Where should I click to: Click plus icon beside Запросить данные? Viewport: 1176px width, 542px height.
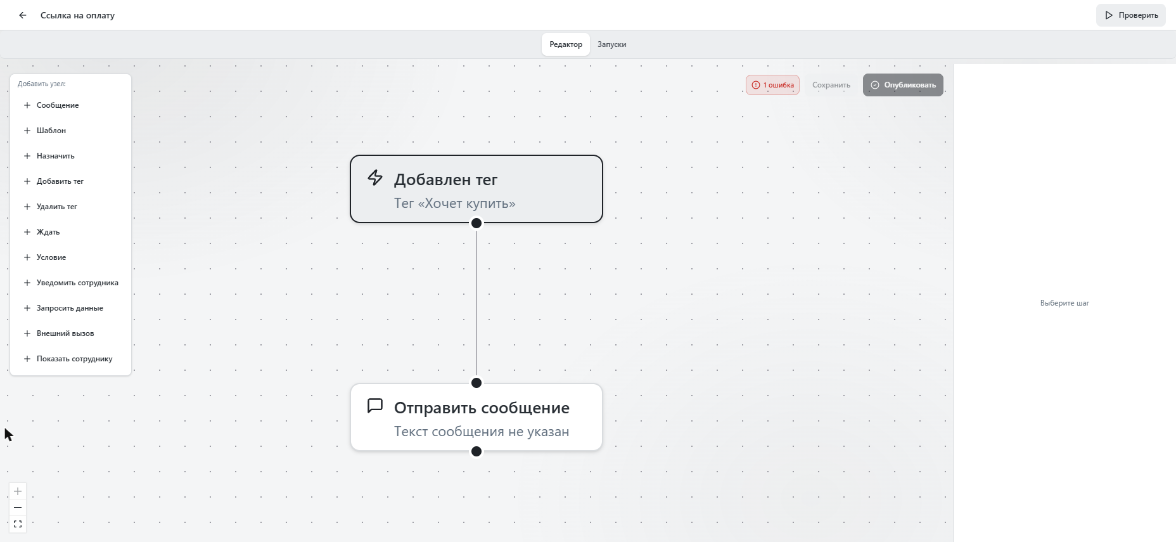(27, 308)
